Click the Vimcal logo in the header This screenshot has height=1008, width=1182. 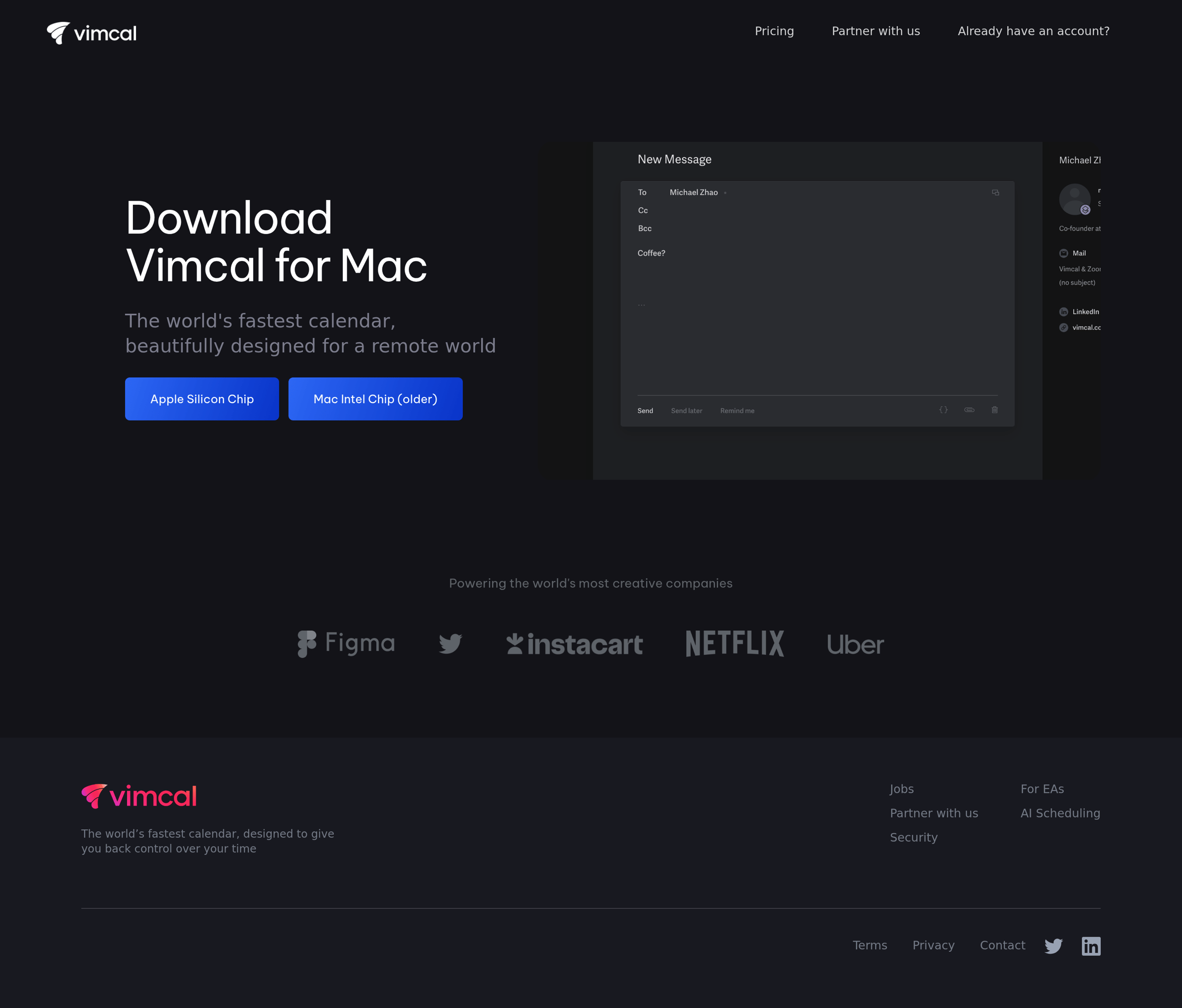[91, 33]
